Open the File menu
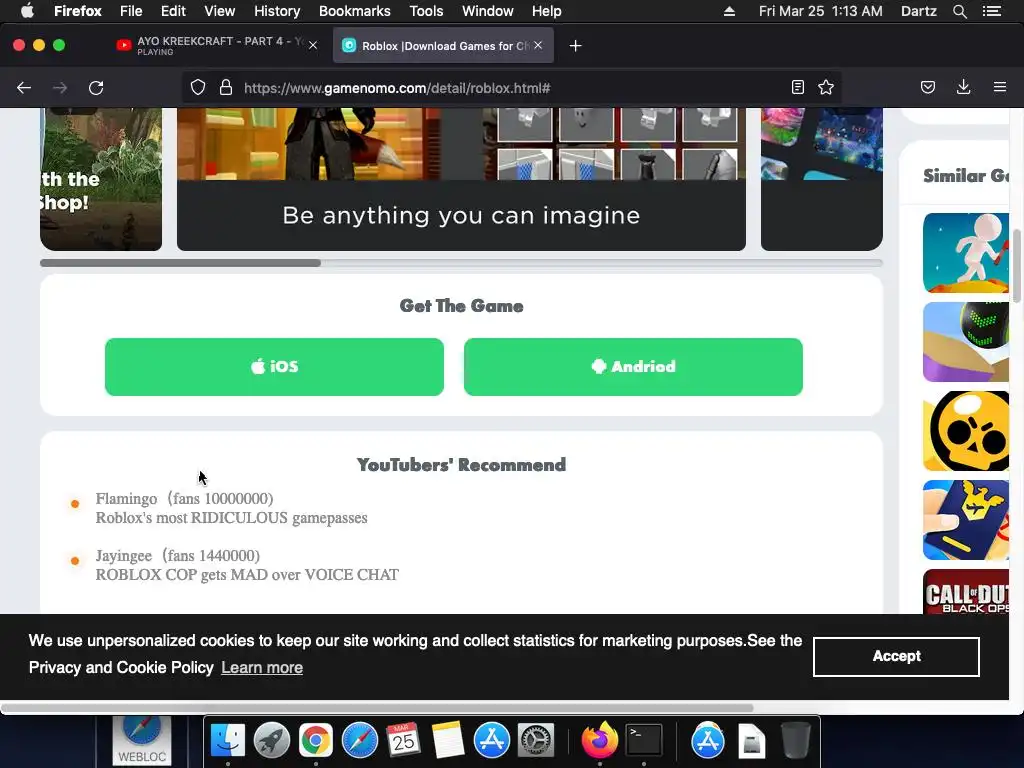 131,11
